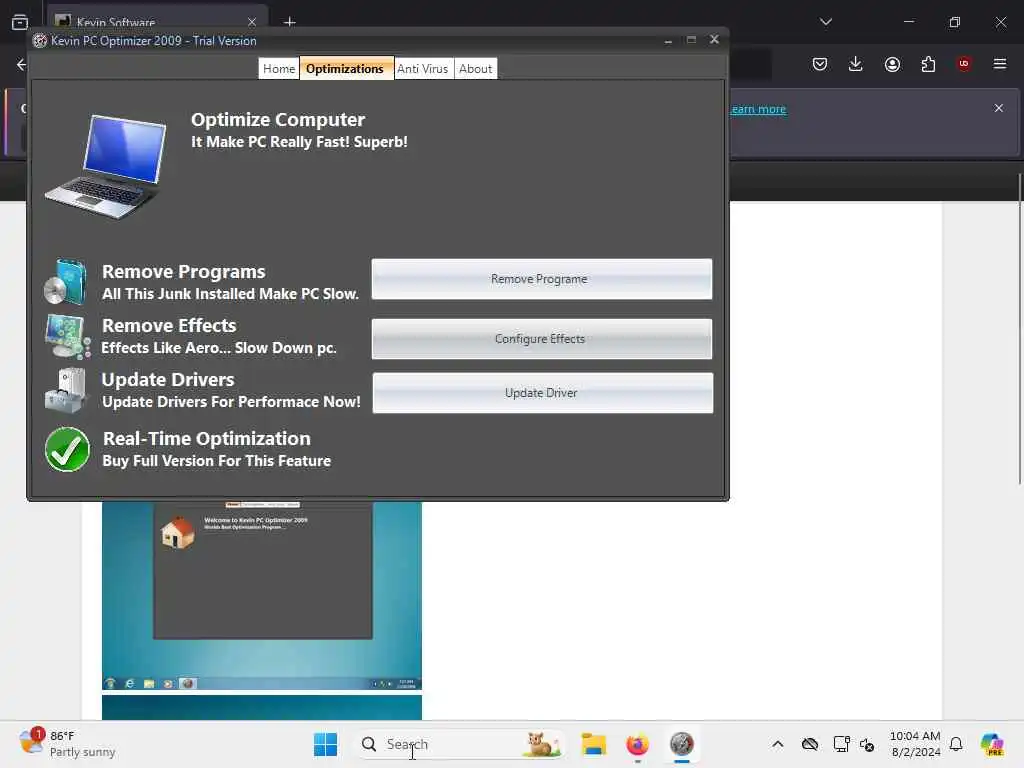
Task: Open the clock showing 10:04 AM
Action: pyautogui.click(x=915, y=744)
